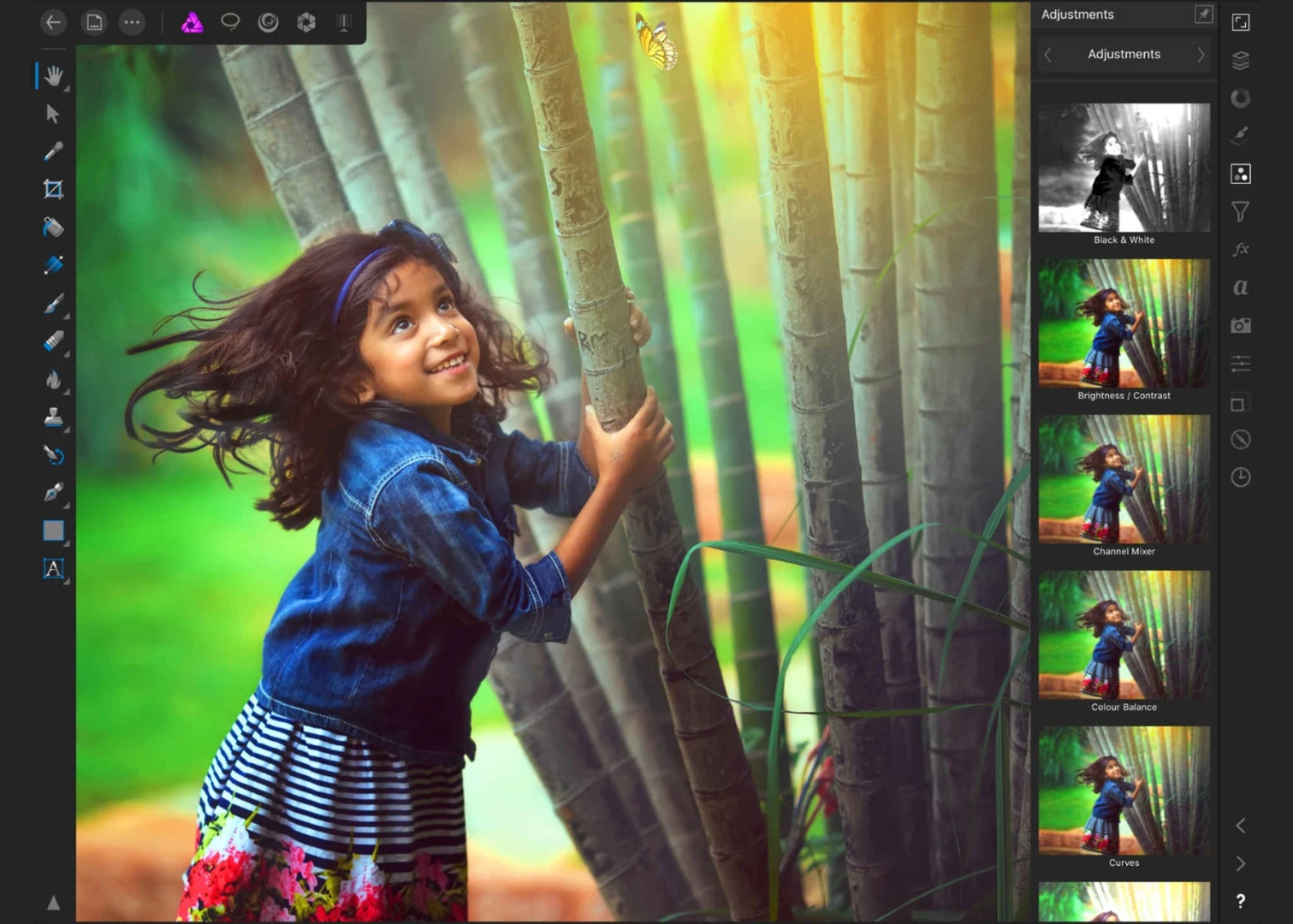Apply the Channel Mixer adjustment
The width and height of the screenshot is (1293, 924).
click(1124, 479)
